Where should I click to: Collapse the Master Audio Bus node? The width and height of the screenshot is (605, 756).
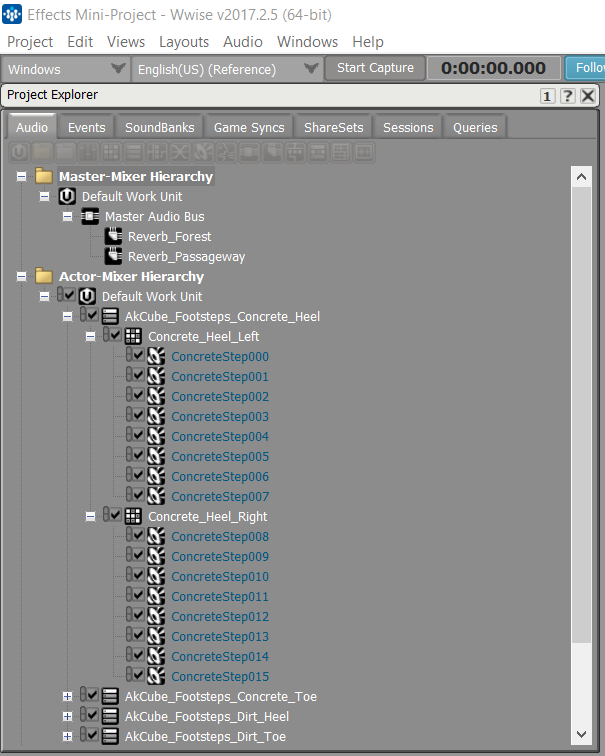[67, 216]
